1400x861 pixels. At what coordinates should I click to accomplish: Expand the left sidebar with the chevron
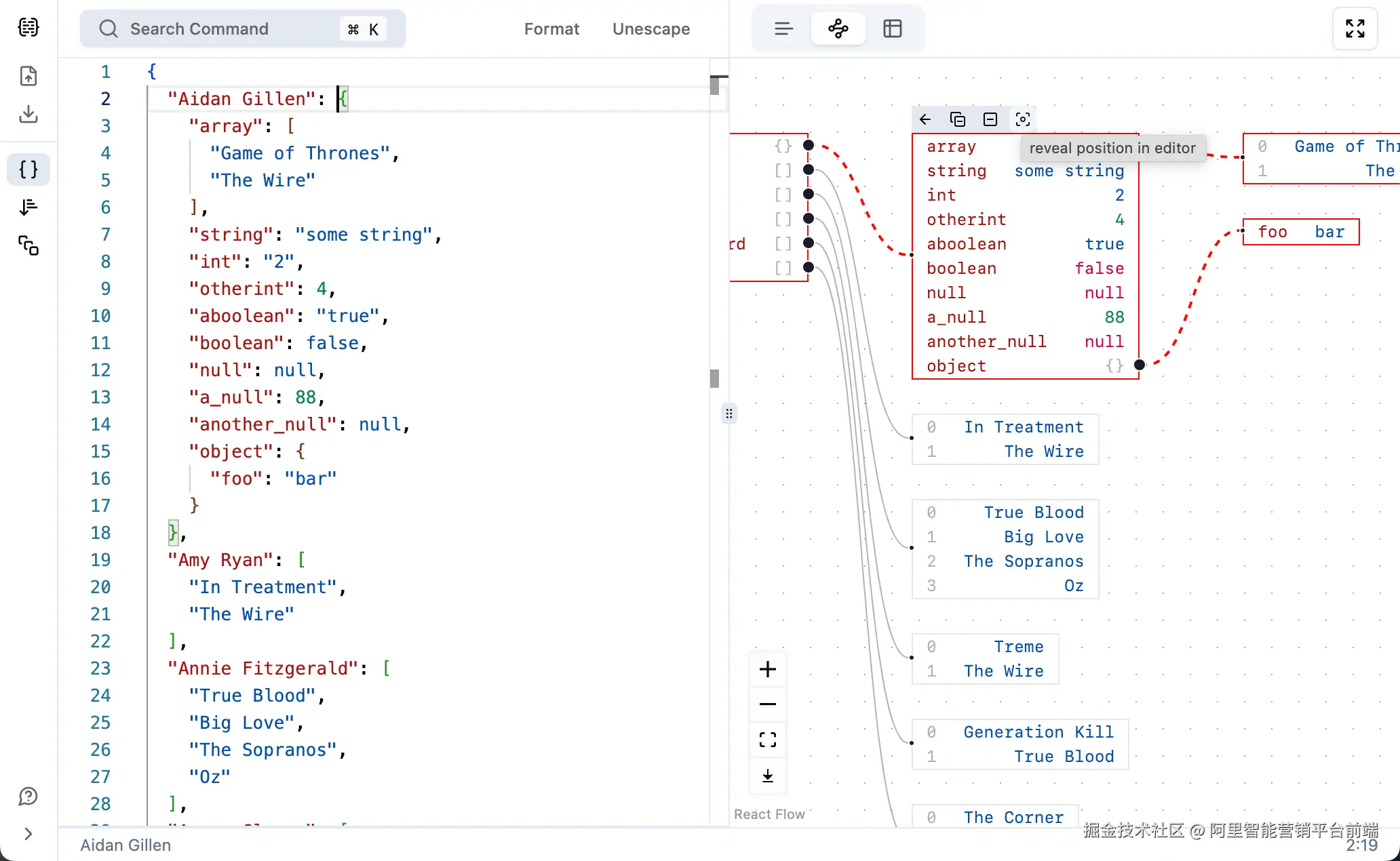click(28, 834)
